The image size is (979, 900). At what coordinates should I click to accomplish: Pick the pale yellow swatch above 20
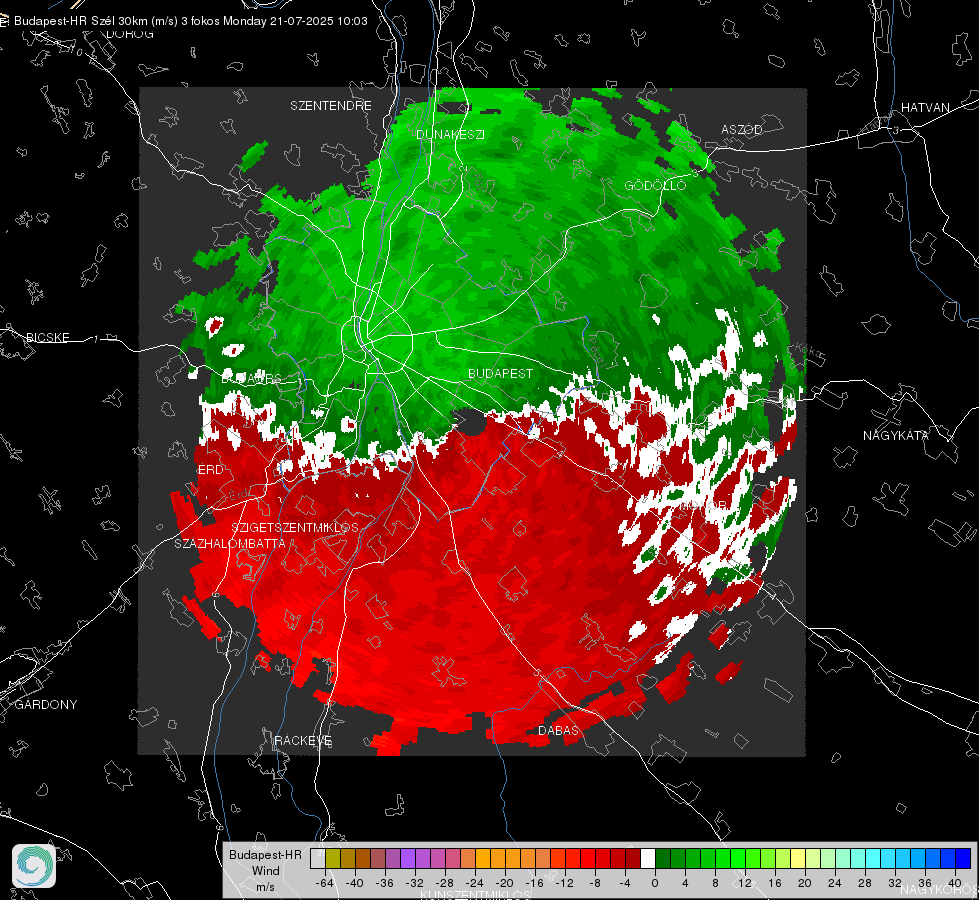pyautogui.click(x=799, y=858)
